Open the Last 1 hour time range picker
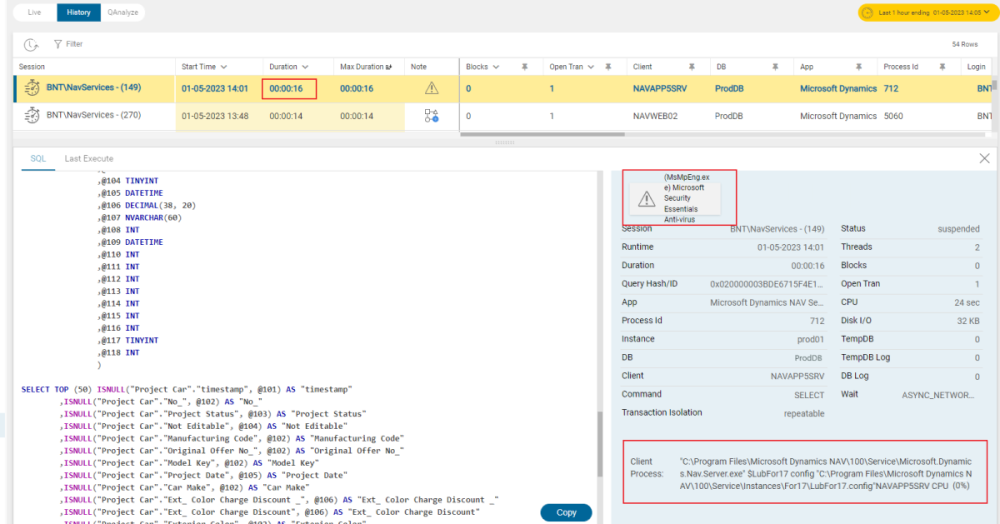The image size is (1000, 524). pyautogui.click(x=927, y=12)
